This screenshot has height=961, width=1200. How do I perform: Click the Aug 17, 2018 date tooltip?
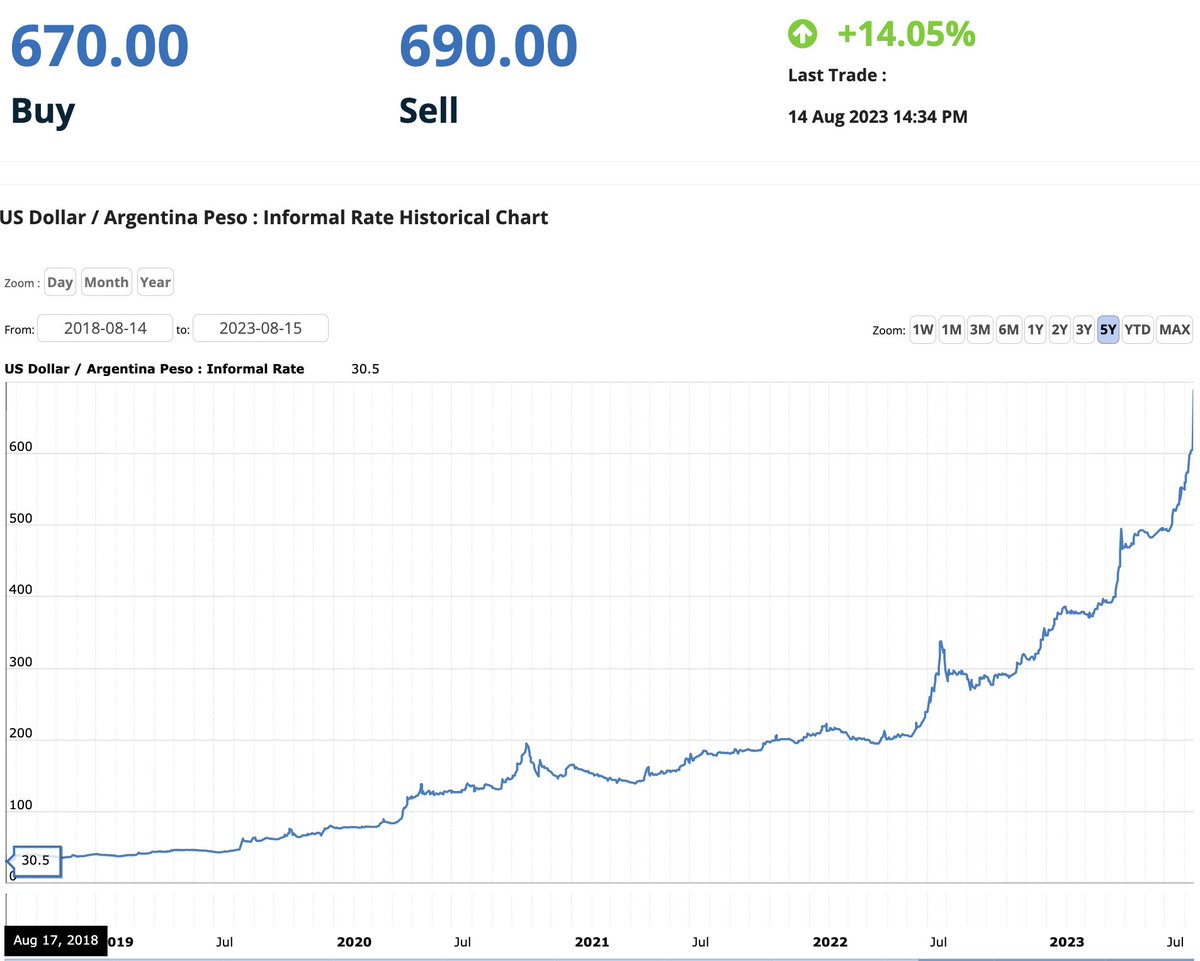56,942
